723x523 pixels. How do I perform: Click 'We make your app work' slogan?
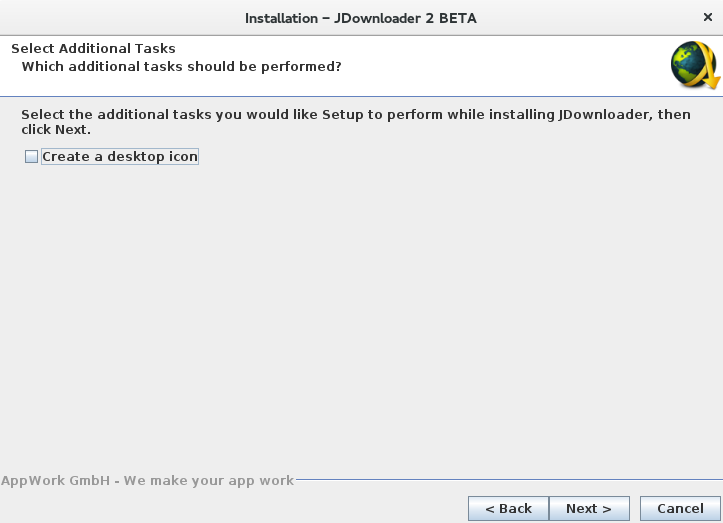(x=209, y=481)
